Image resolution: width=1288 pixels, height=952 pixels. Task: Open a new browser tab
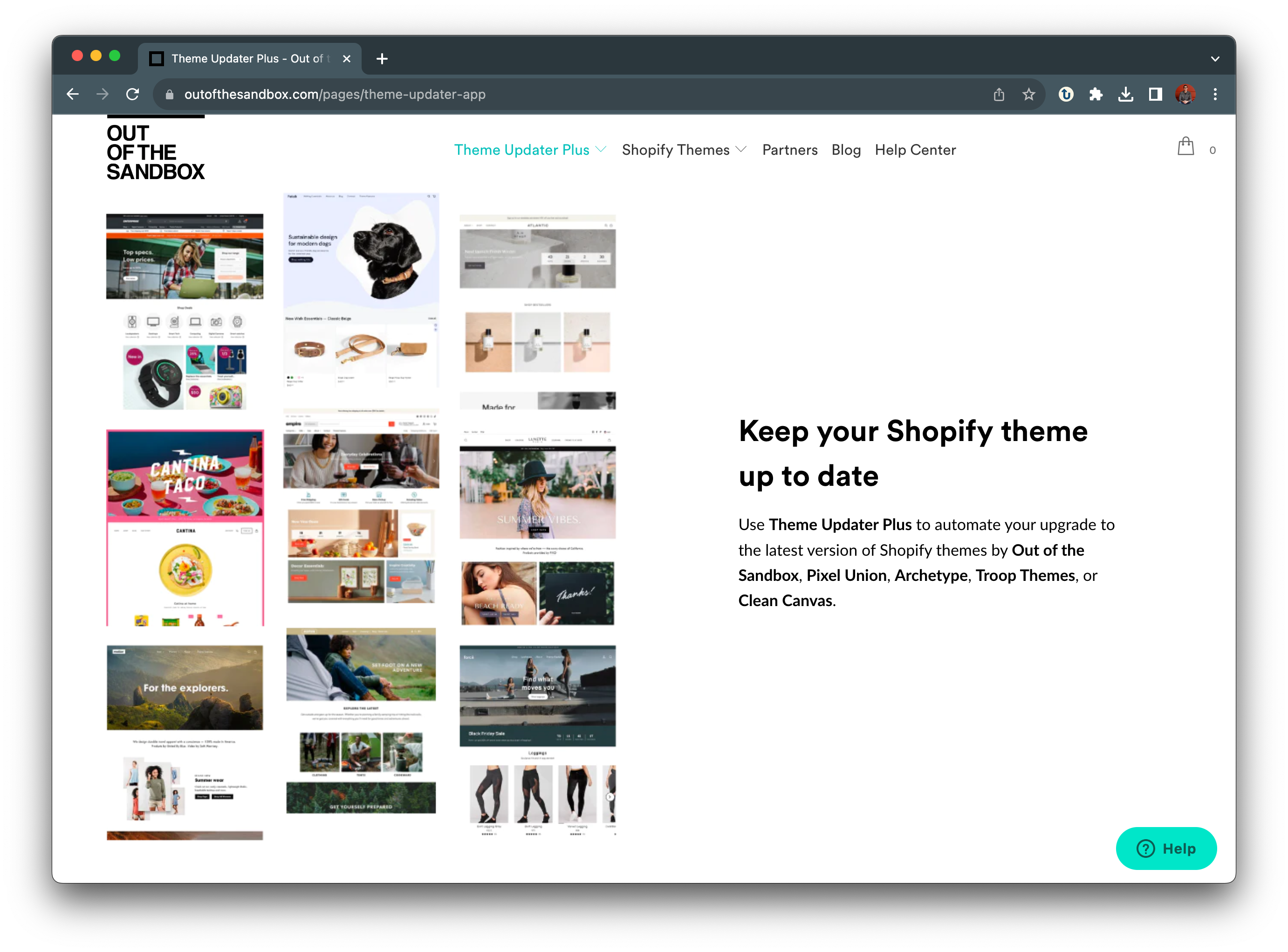tap(382, 59)
